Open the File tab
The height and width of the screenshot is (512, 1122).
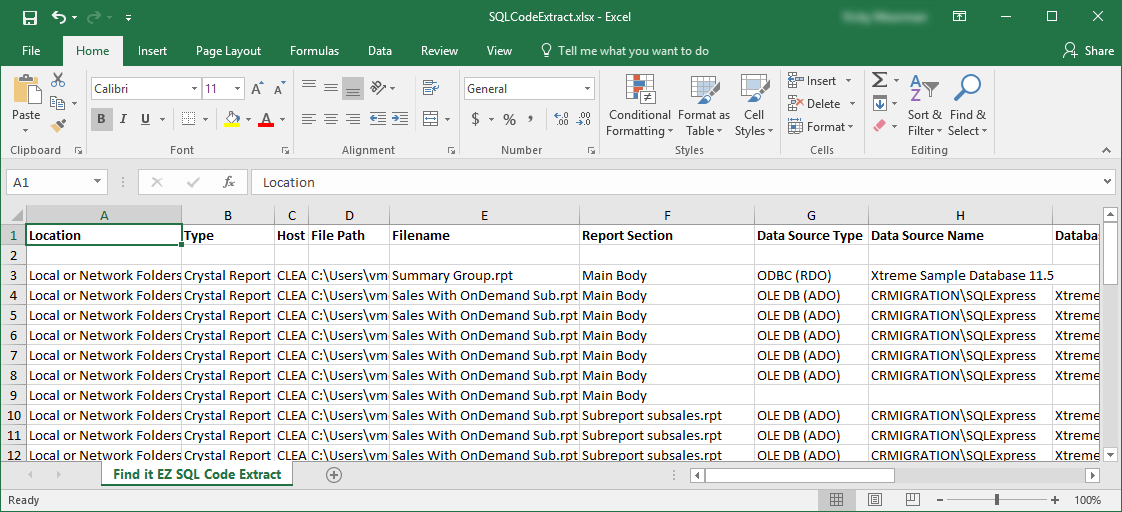tap(31, 51)
